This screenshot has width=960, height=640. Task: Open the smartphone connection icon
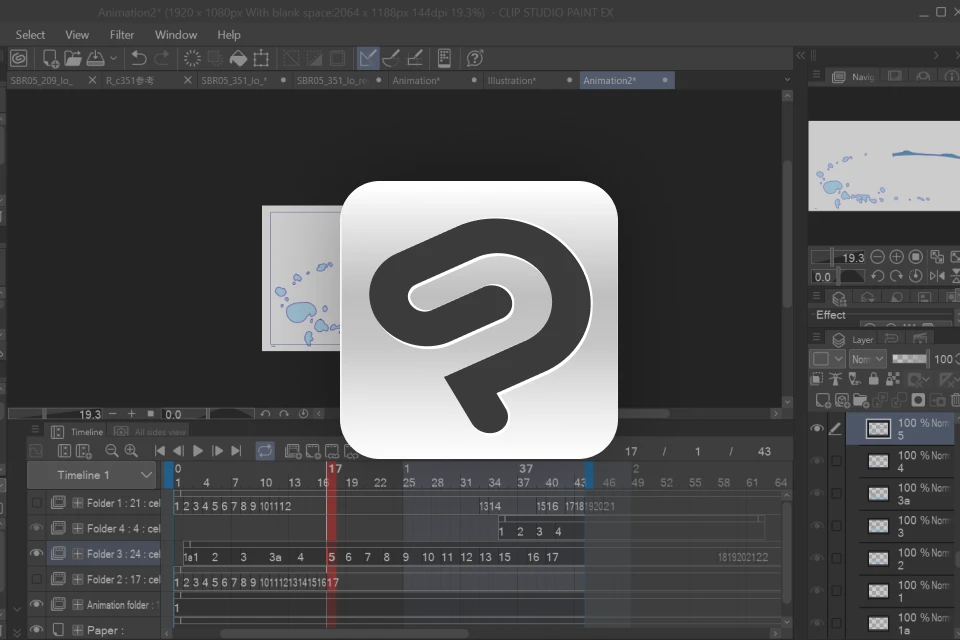[444, 58]
